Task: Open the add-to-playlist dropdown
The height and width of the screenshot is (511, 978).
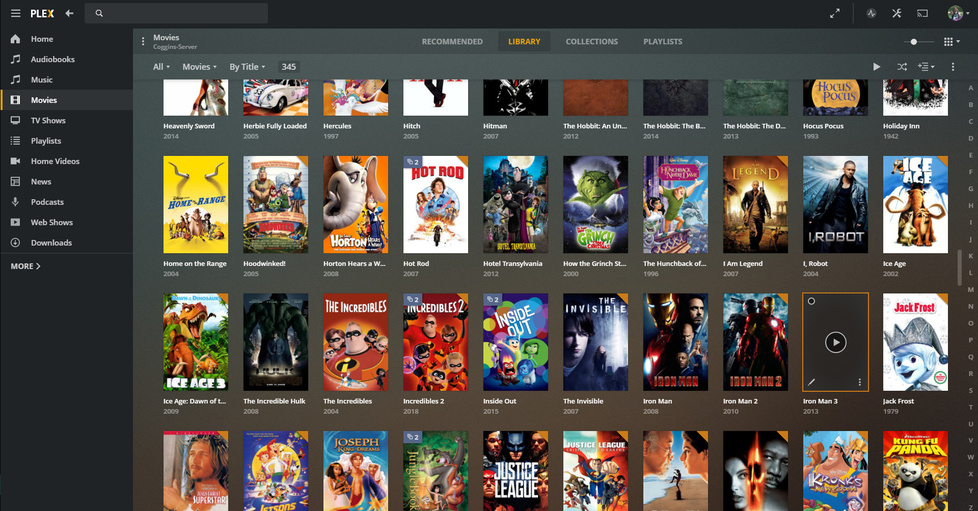Action: pos(926,67)
